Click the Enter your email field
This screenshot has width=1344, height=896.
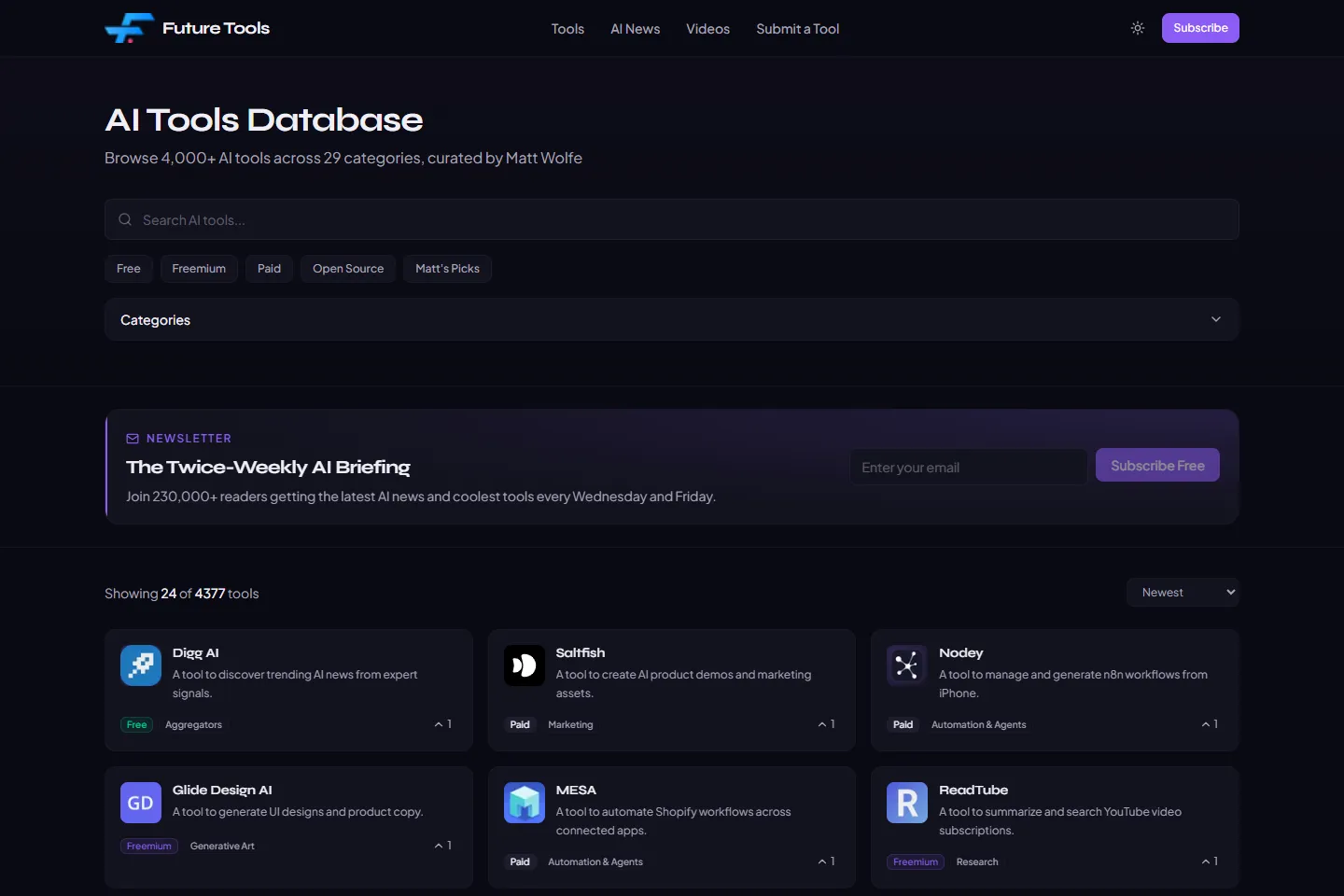[x=969, y=468]
